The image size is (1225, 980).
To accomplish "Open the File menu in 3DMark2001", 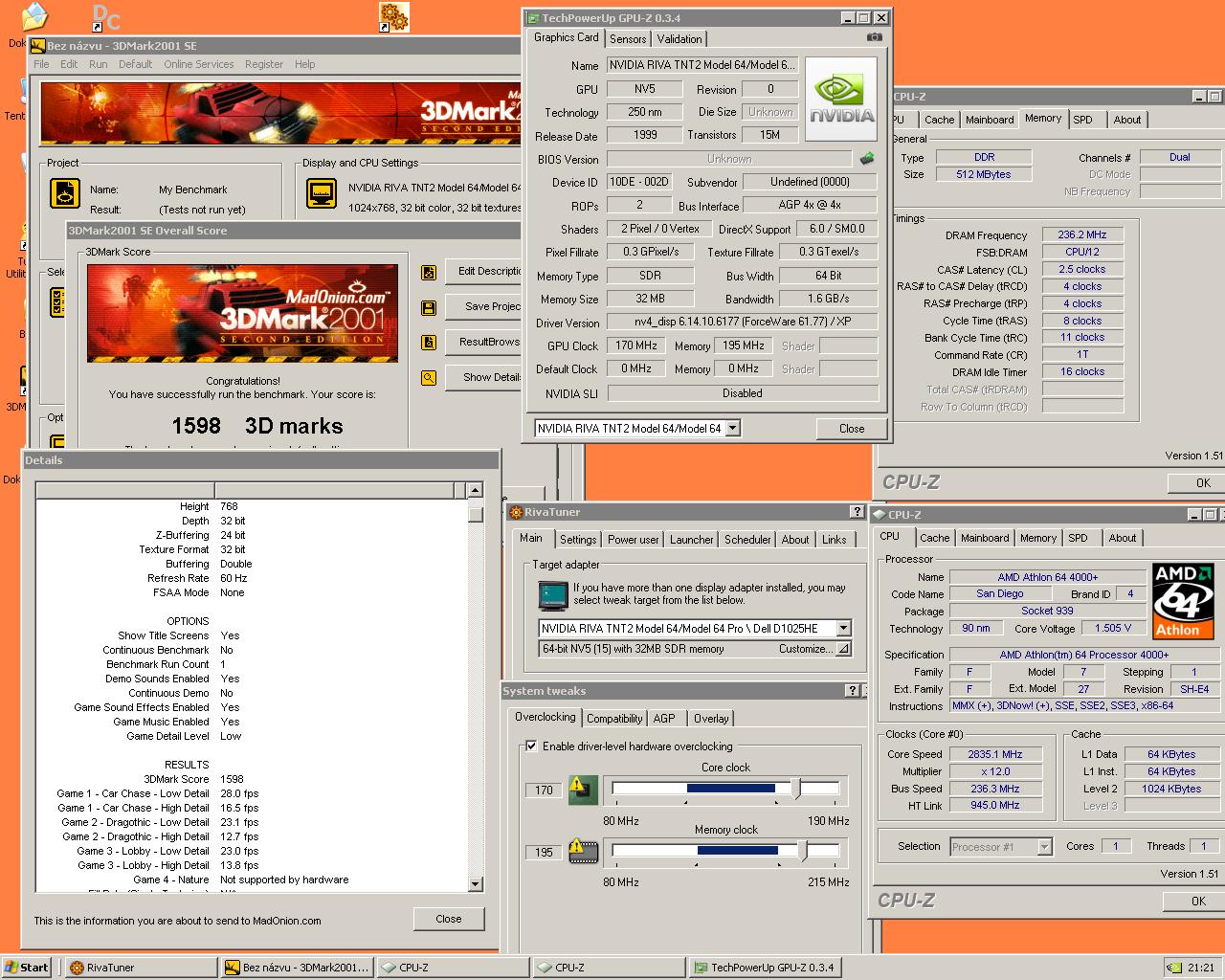I will click(x=41, y=64).
